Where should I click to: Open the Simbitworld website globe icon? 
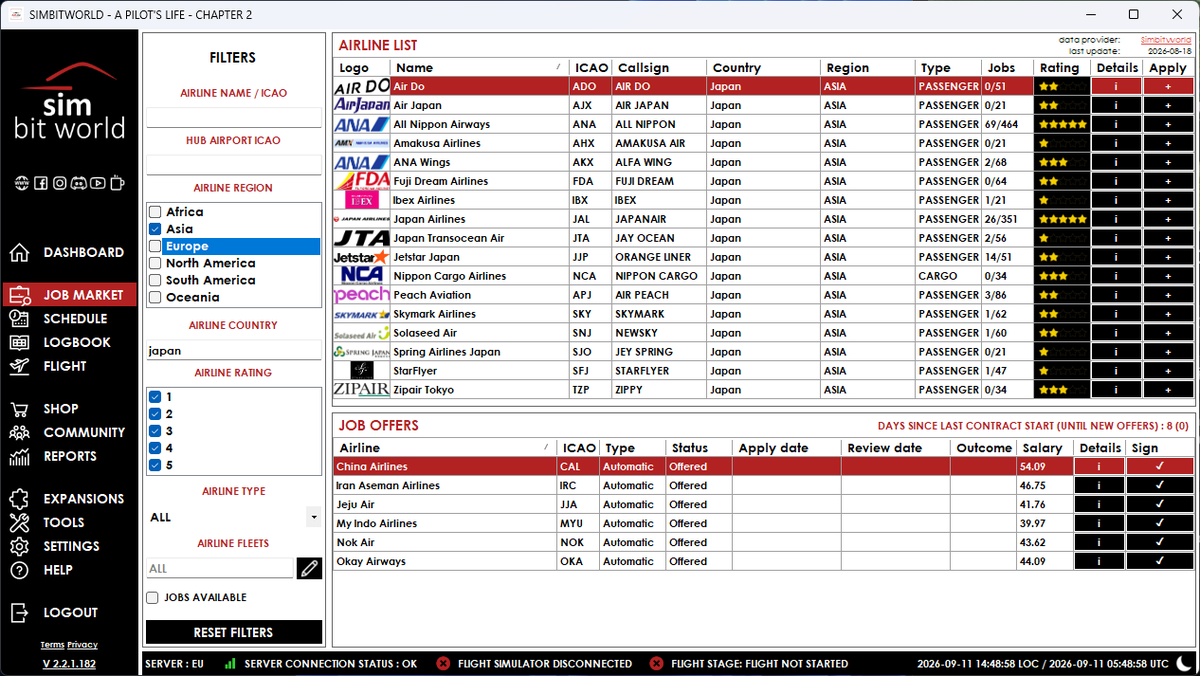click(x=21, y=183)
